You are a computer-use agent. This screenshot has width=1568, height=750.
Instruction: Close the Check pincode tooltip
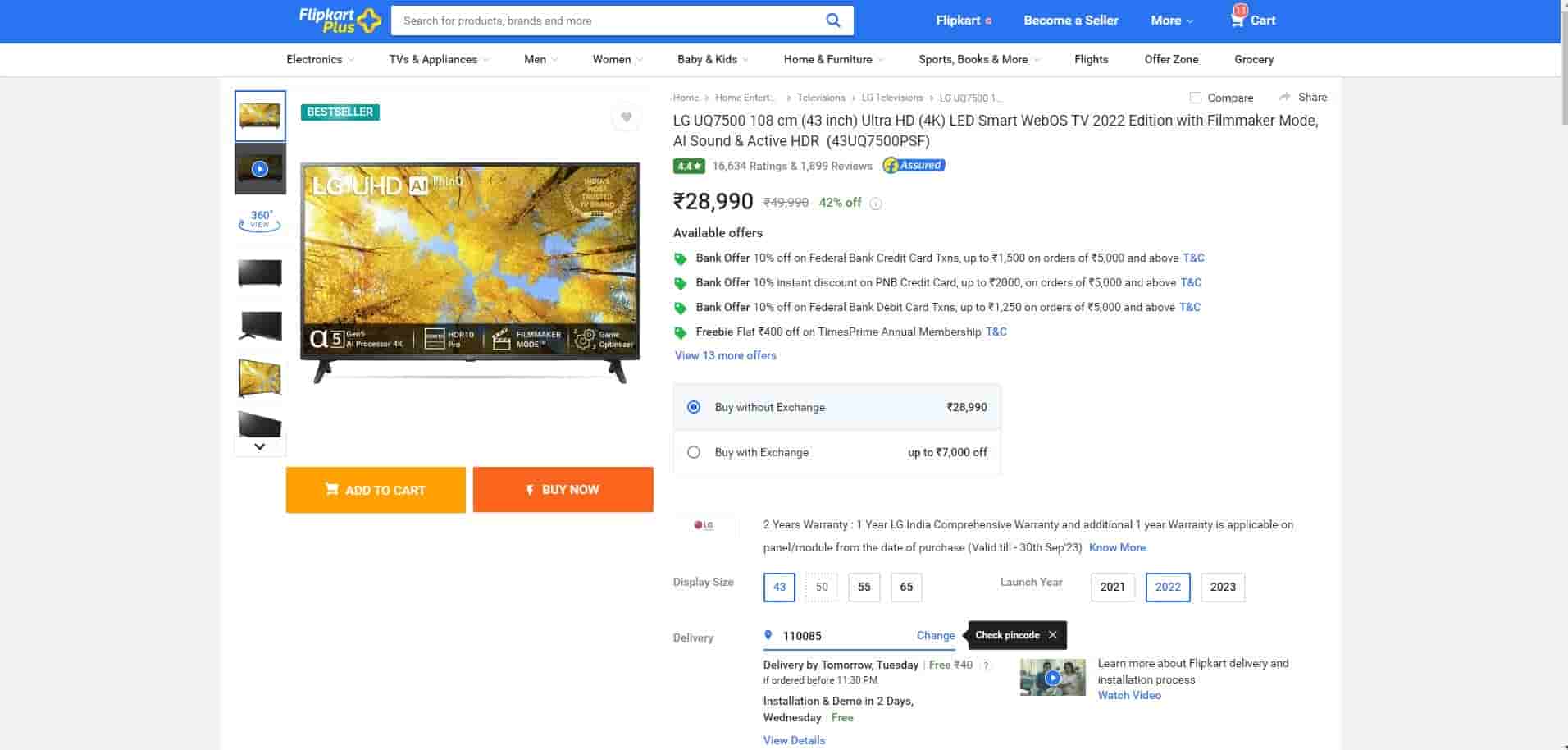(1053, 635)
